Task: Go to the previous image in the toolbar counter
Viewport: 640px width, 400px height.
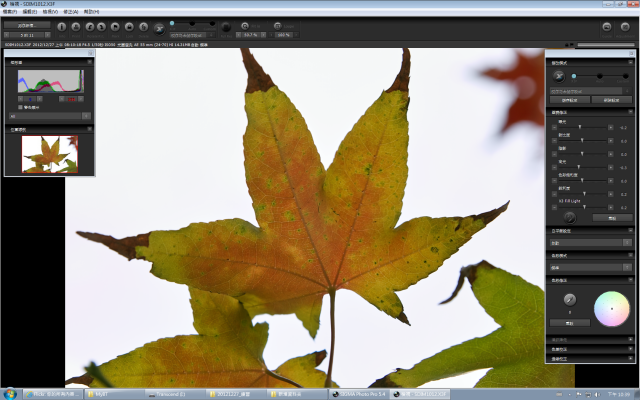Action: pyautogui.click(x=7, y=35)
